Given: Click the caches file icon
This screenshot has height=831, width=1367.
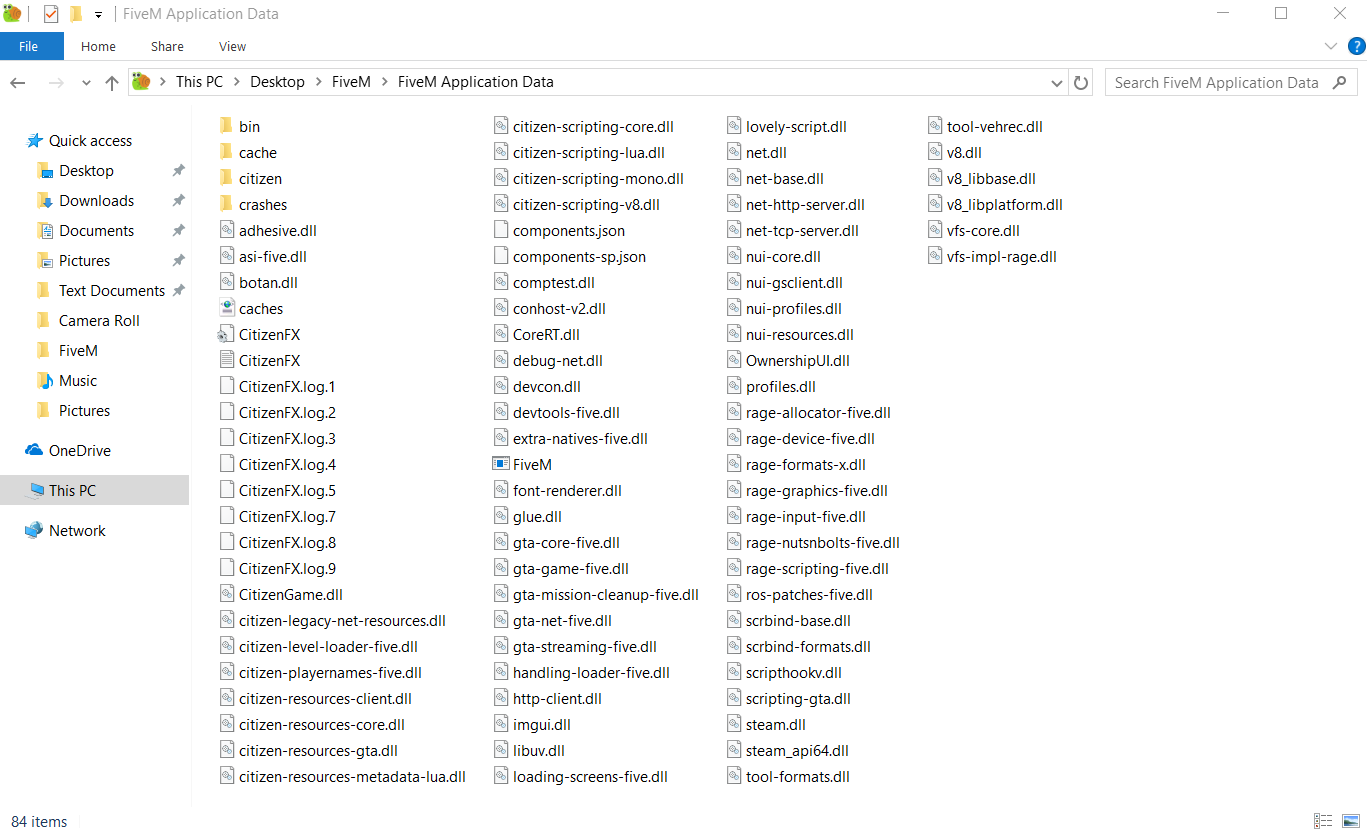Looking at the screenshot, I should coord(226,308).
